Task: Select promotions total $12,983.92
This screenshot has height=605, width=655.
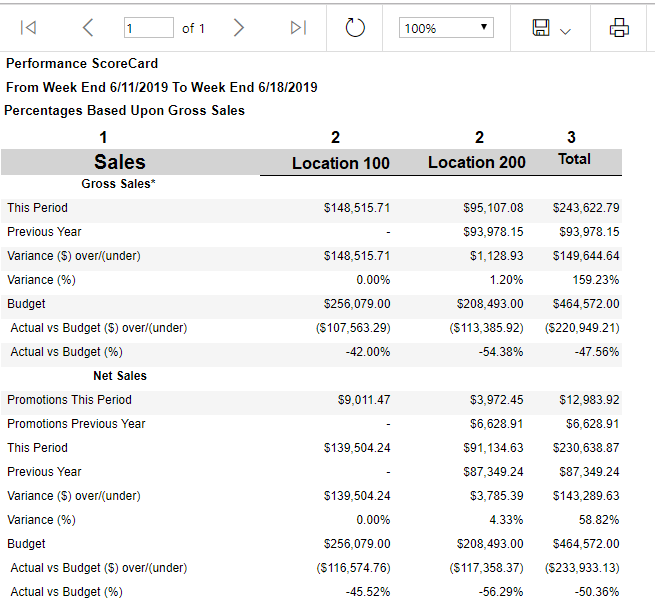Action: 589,400
